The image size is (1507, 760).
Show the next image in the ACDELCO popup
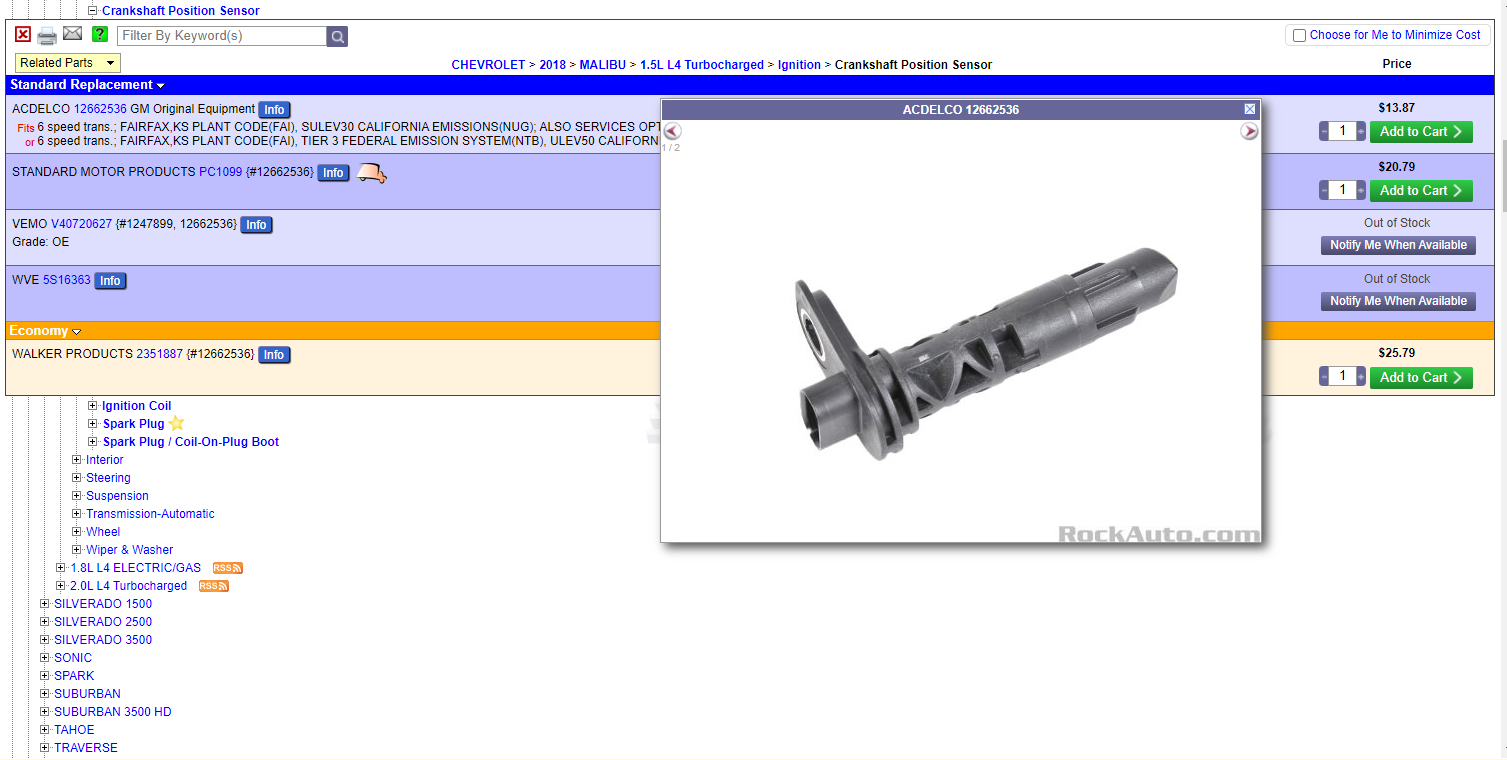[1249, 131]
